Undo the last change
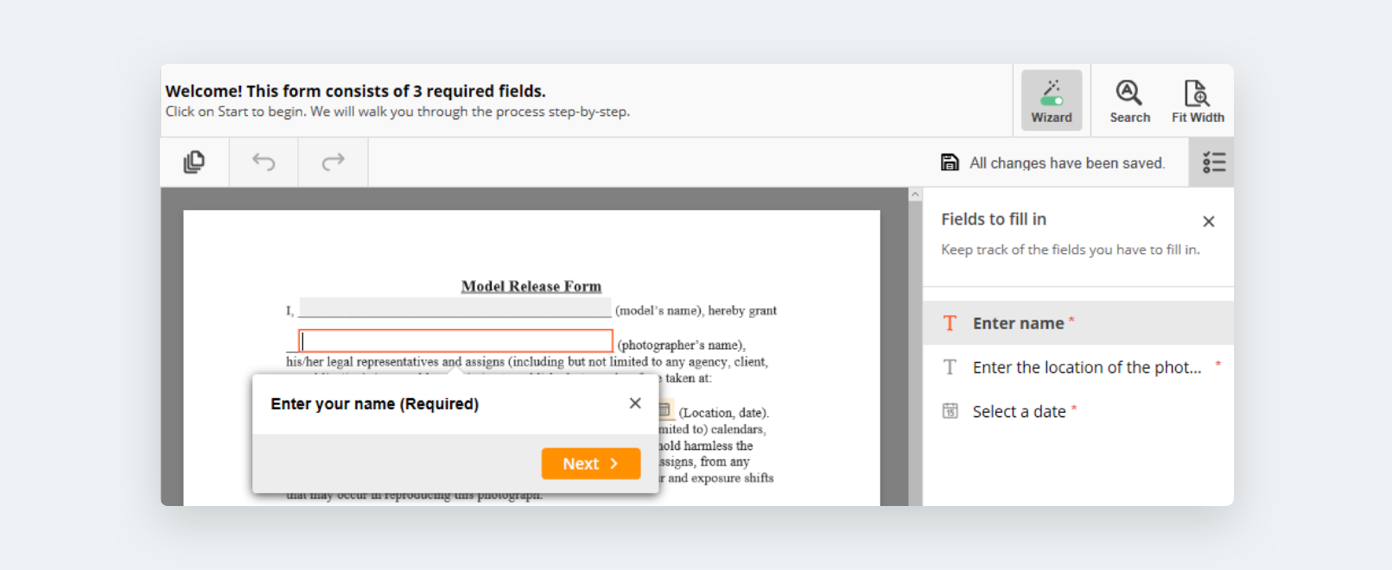1392x570 pixels. (264, 162)
